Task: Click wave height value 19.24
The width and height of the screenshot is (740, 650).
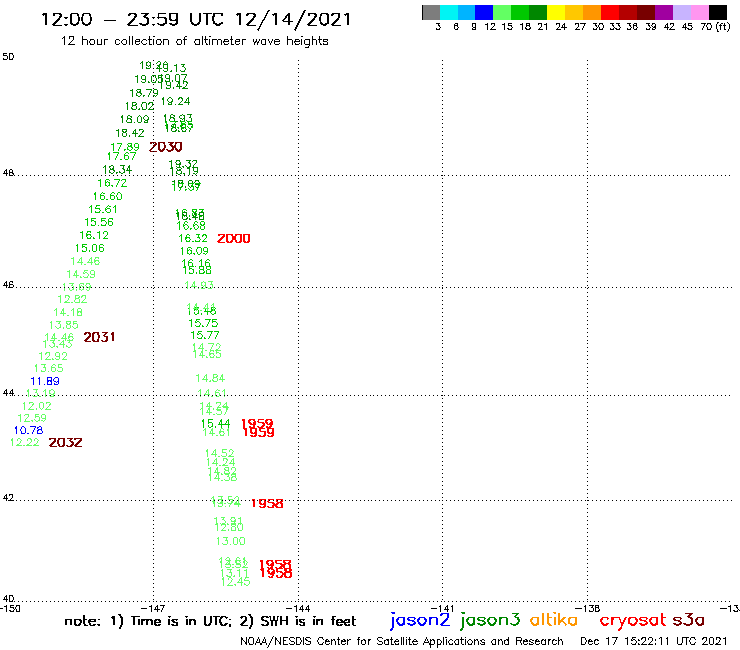Action: pyautogui.click(x=176, y=101)
